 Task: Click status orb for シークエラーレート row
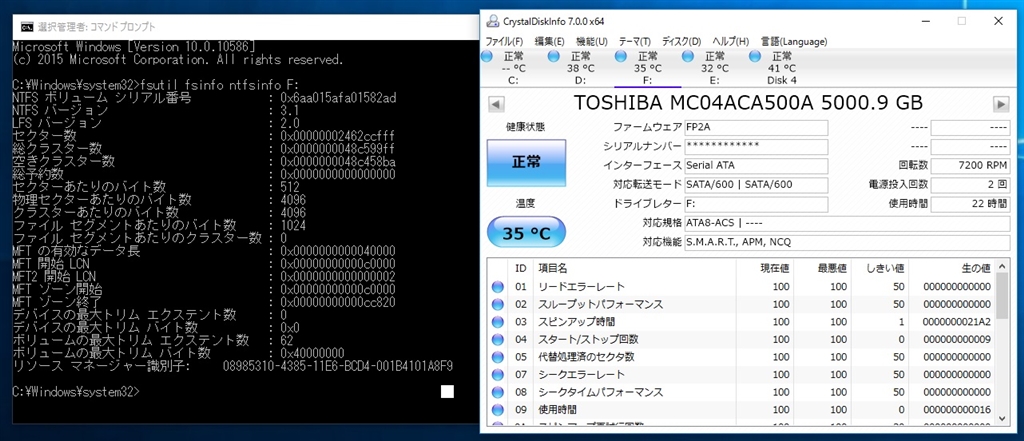(498, 374)
